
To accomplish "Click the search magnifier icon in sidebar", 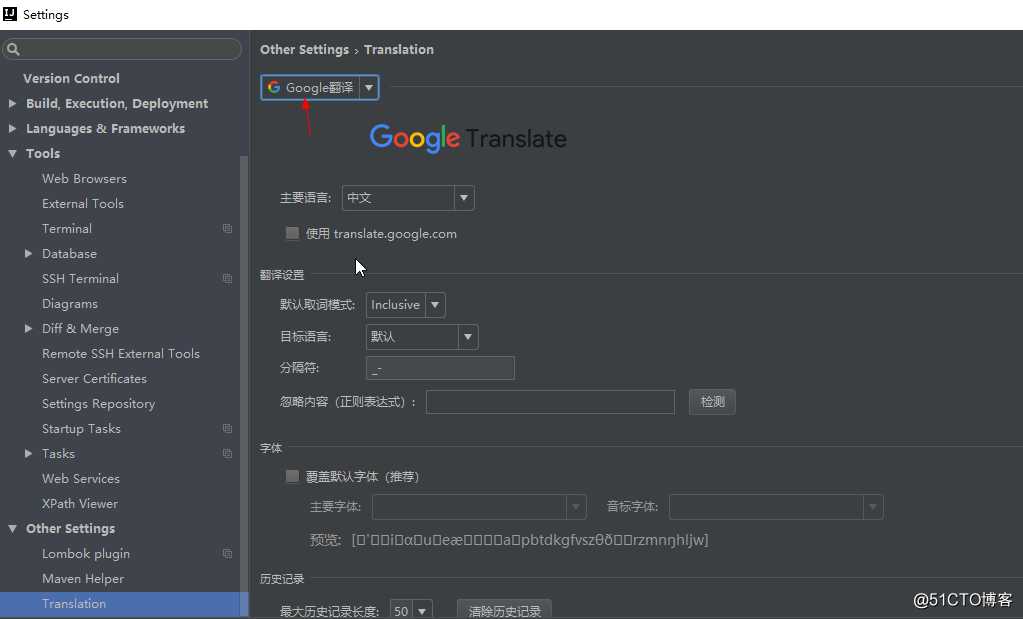I will coord(14,49).
